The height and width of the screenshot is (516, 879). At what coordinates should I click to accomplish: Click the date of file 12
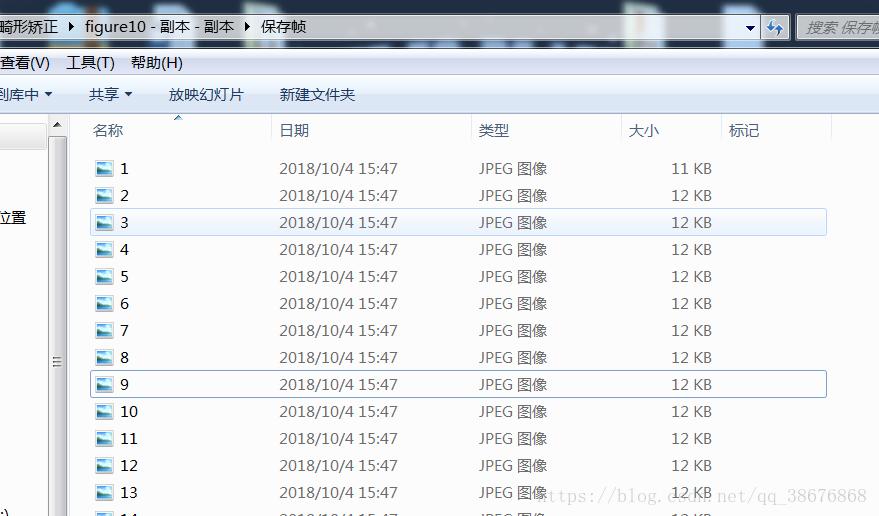(338, 466)
